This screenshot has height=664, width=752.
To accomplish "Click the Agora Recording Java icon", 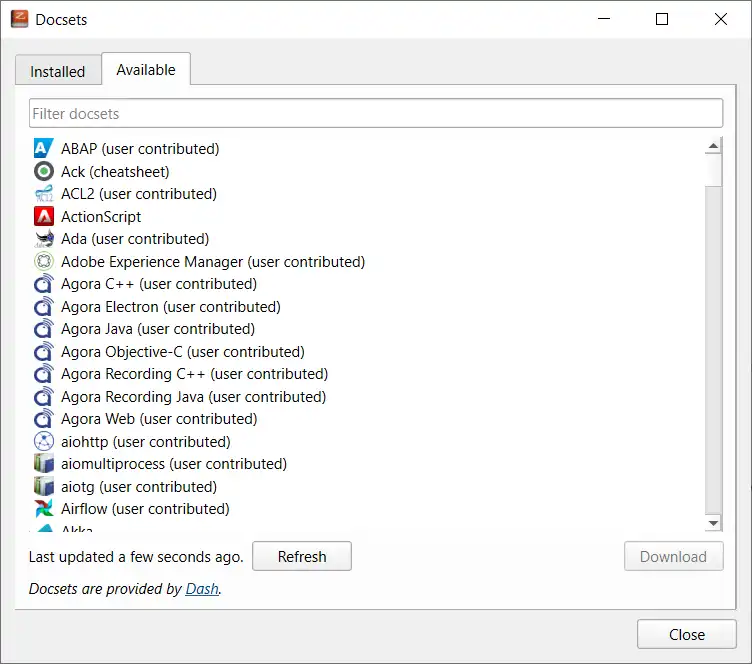I will coord(44,396).
